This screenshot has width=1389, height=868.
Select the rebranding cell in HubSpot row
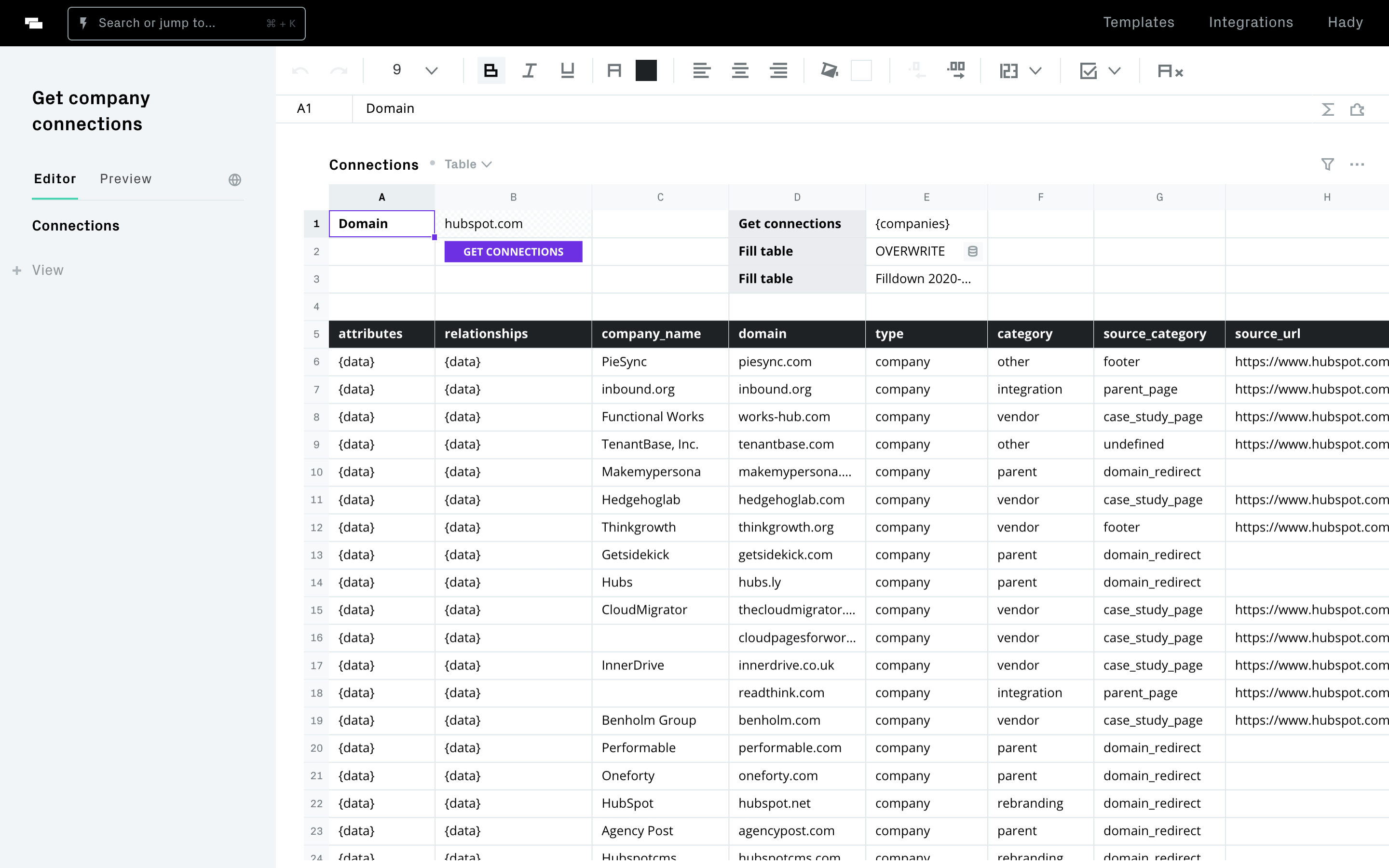tap(1040, 804)
